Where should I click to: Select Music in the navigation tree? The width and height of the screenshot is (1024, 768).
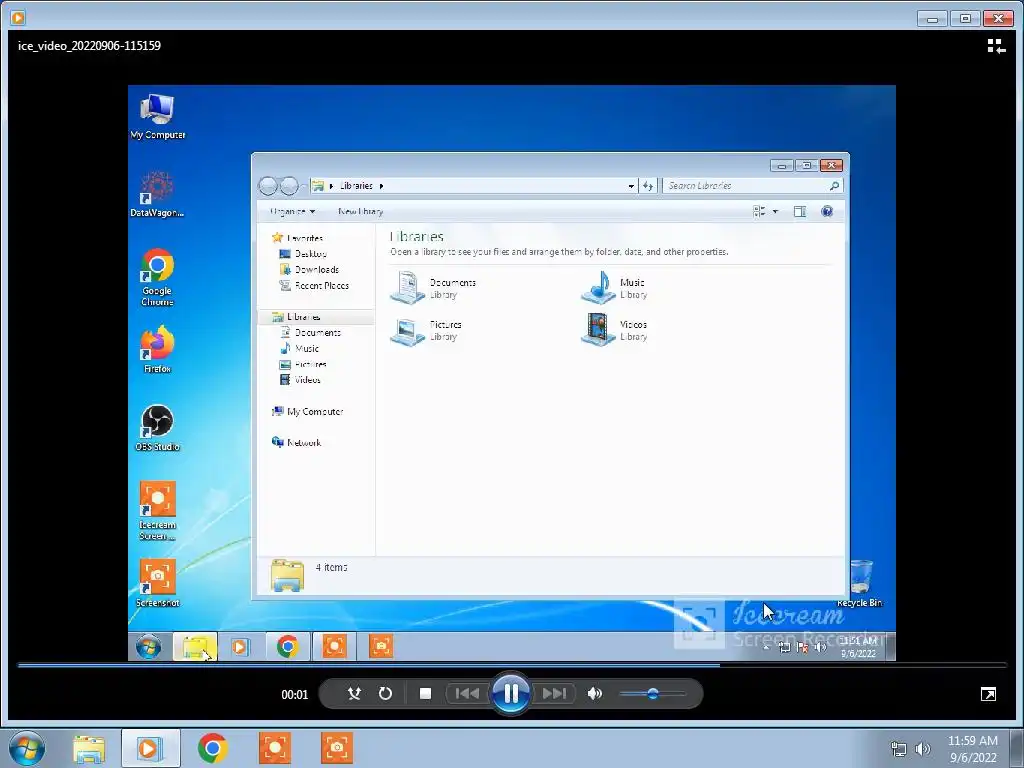299,348
